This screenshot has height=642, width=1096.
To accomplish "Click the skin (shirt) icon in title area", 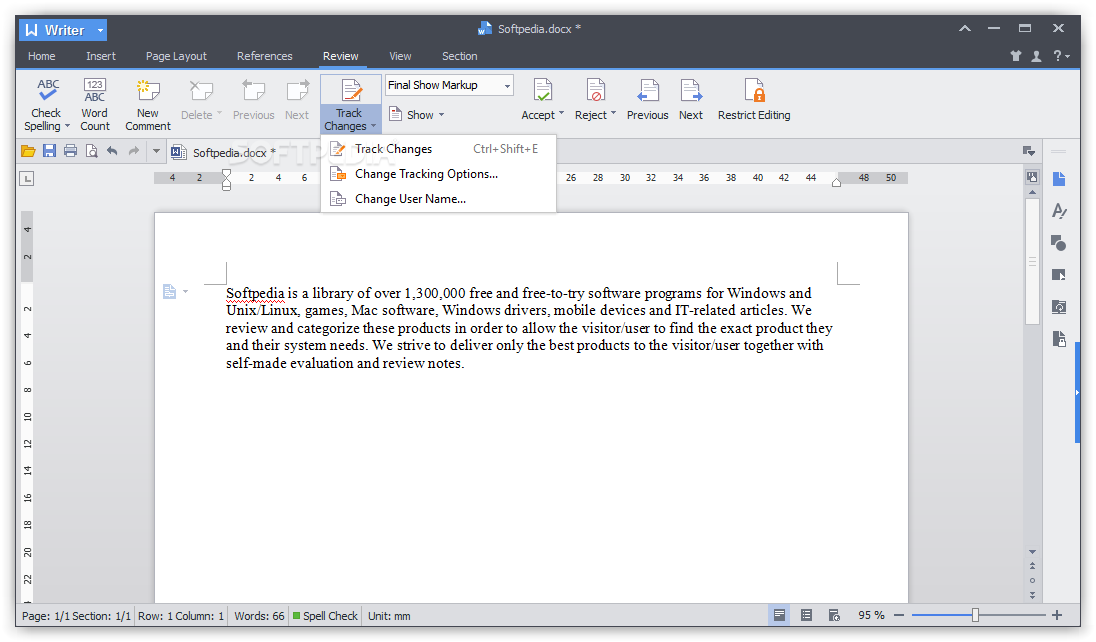I will click(1016, 56).
